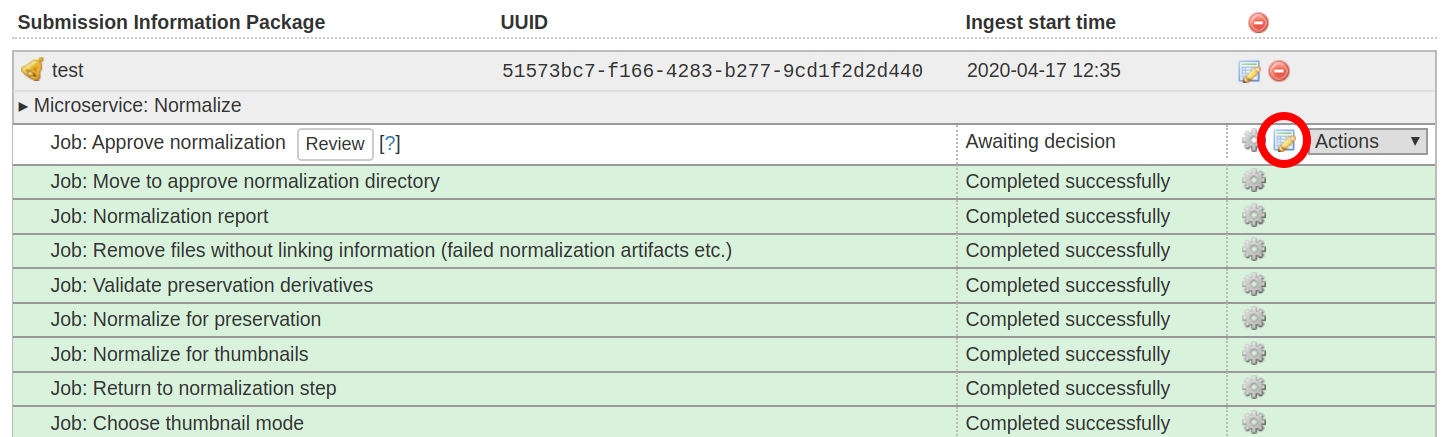Open the metadata report icon in the test SIP row
Image resolution: width=1448 pixels, height=437 pixels.
(x=1249, y=71)
